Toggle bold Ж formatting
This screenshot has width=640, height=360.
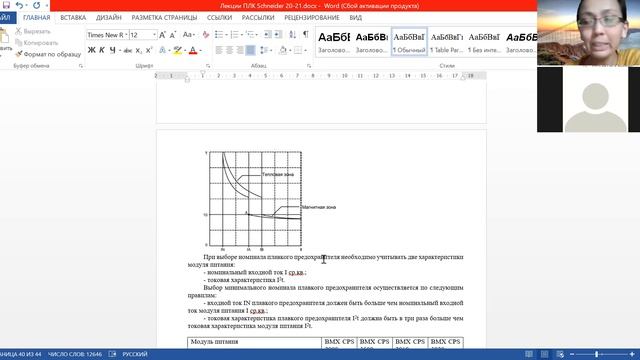[x=92, y=50]
